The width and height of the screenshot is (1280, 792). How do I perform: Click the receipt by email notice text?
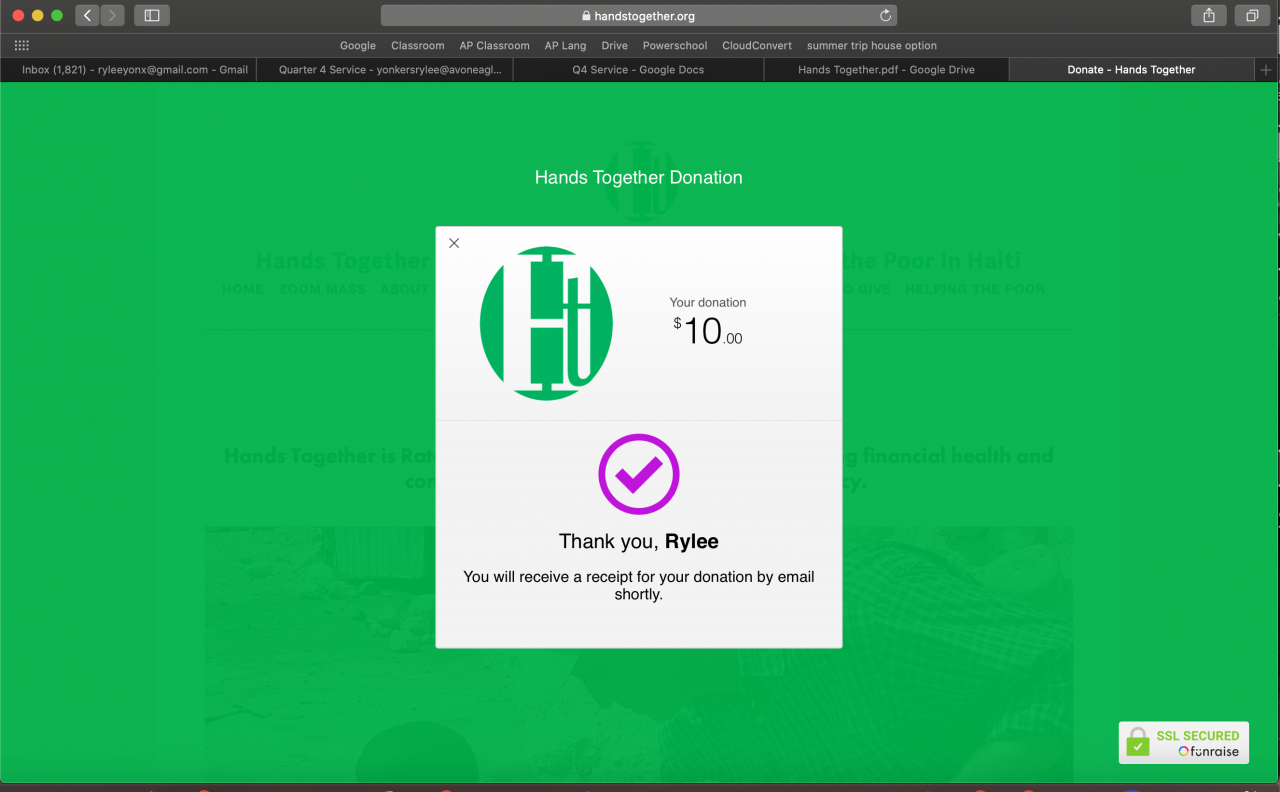[x=639, y=586]
